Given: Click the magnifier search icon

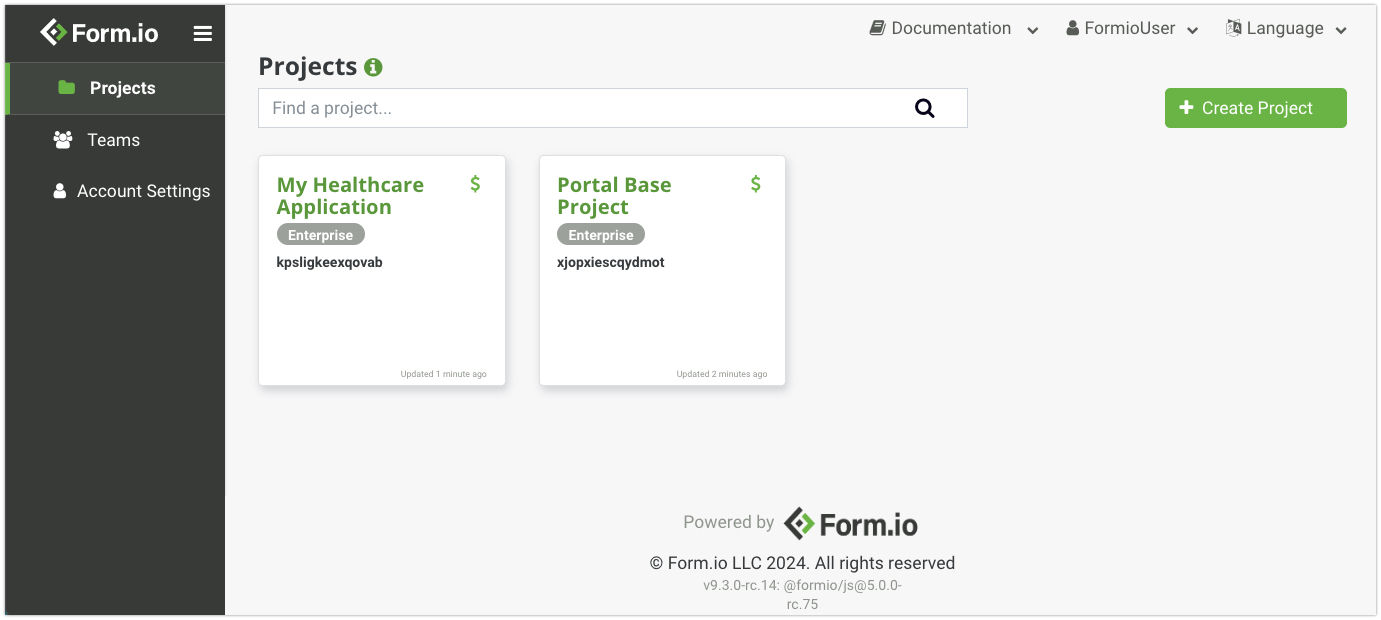Looking at the screenshot, I should [x=925, y=108].
